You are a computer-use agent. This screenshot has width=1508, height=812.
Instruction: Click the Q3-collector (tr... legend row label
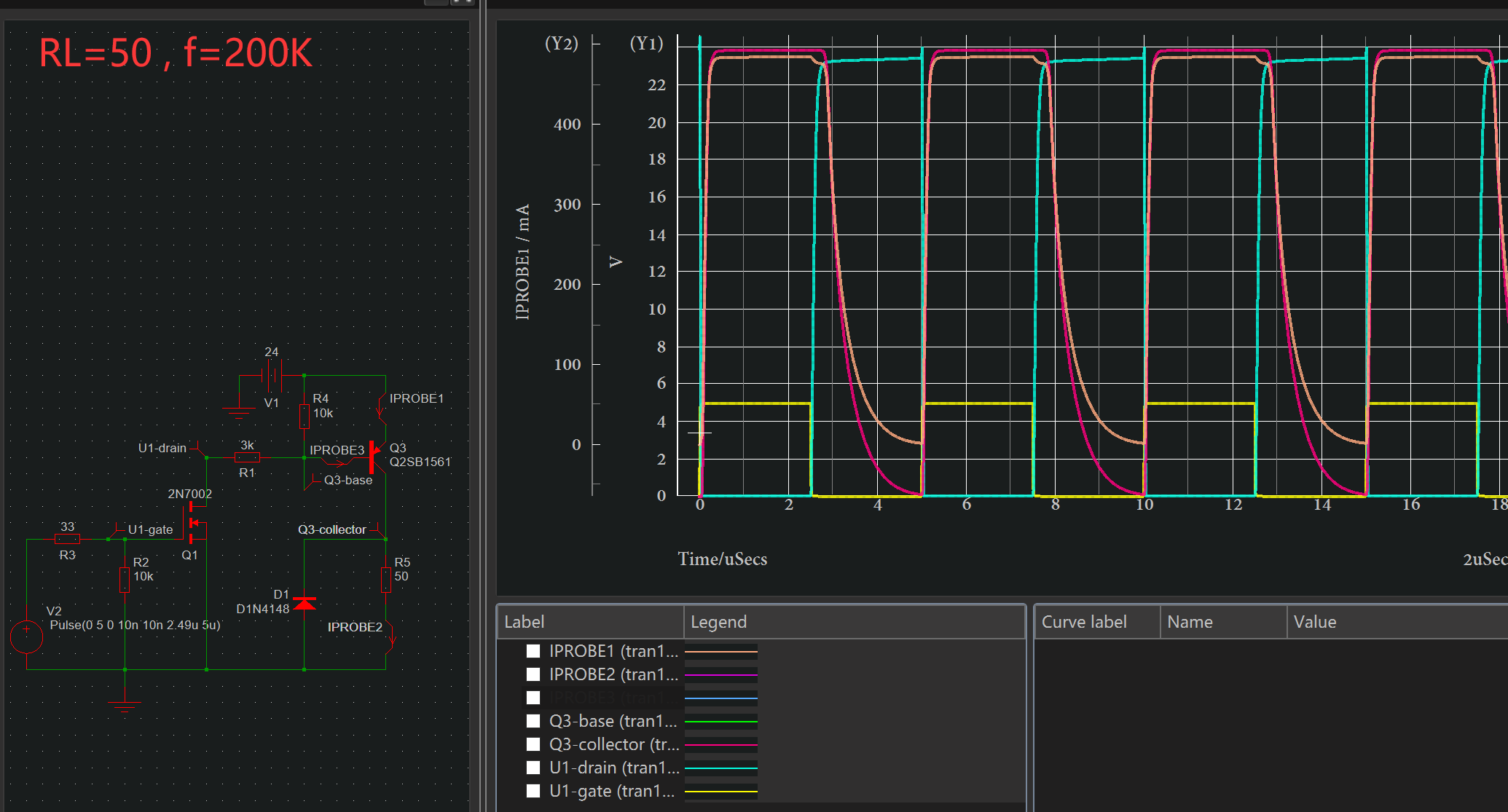pyautogui.click(x=614, y=744)
